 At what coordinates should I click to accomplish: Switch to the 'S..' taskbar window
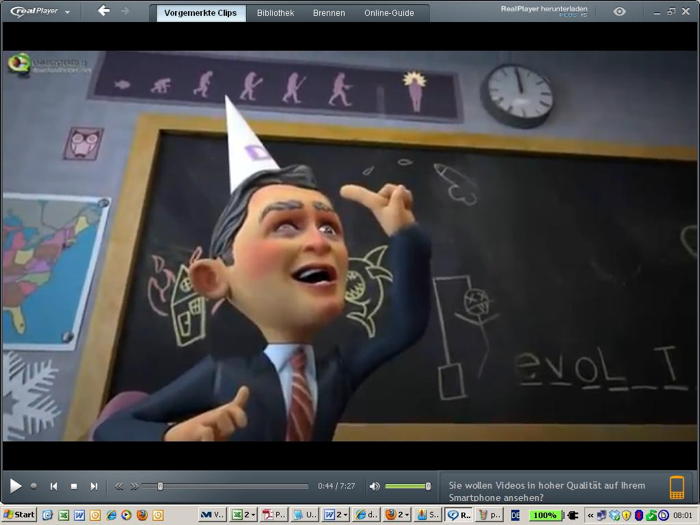tap(428, 515)
